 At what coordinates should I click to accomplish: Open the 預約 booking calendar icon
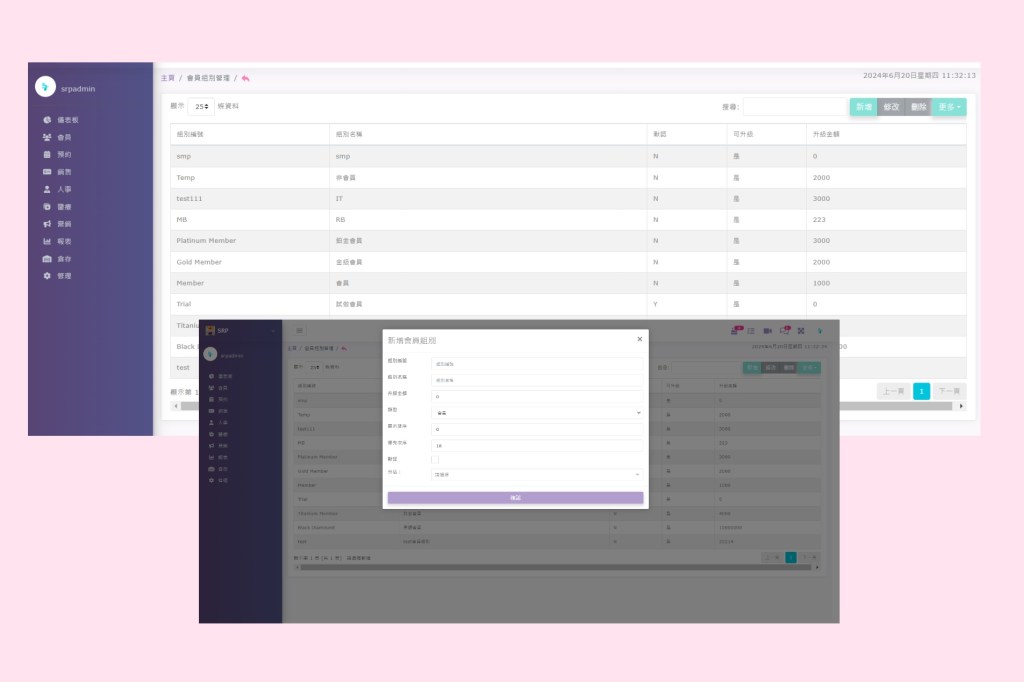tap(47, 154)
